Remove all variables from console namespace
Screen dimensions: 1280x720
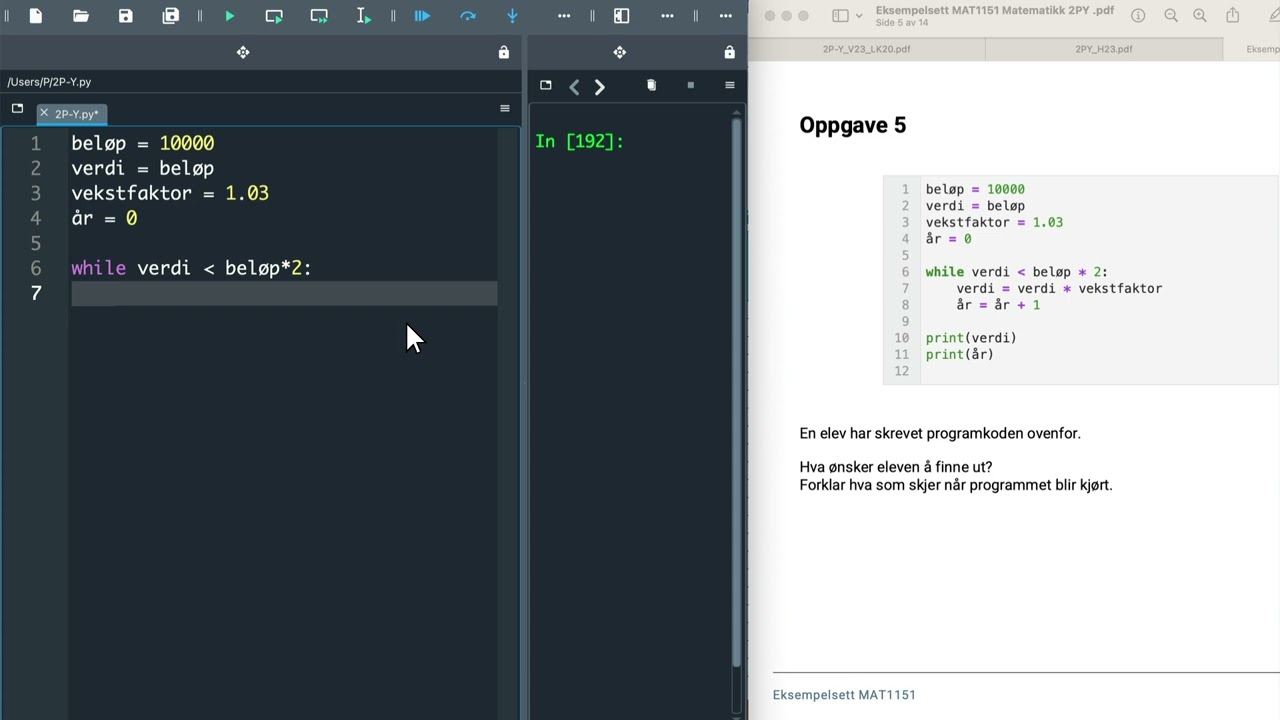tap(651, 85)
